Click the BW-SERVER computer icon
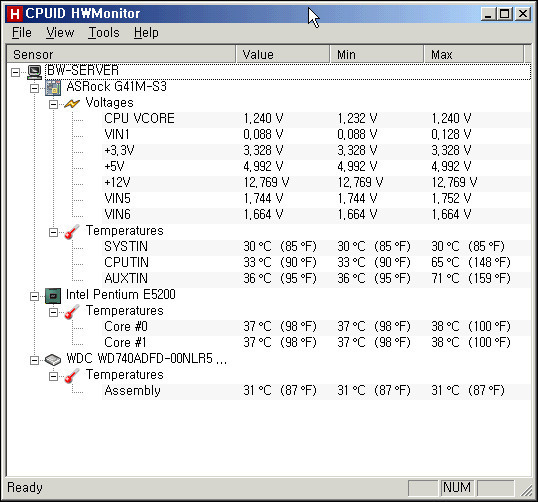Image resolution: width=538 pixels, height=502 pixels. point(35,72)
